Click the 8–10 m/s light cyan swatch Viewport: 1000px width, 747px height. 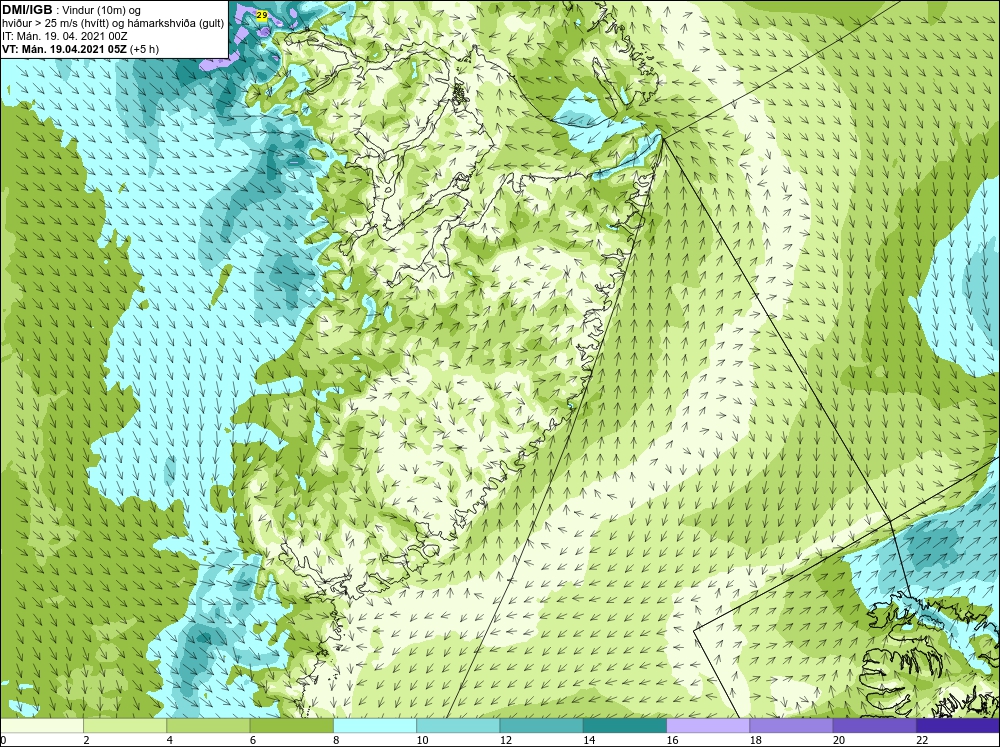click(x=375, y=725)
